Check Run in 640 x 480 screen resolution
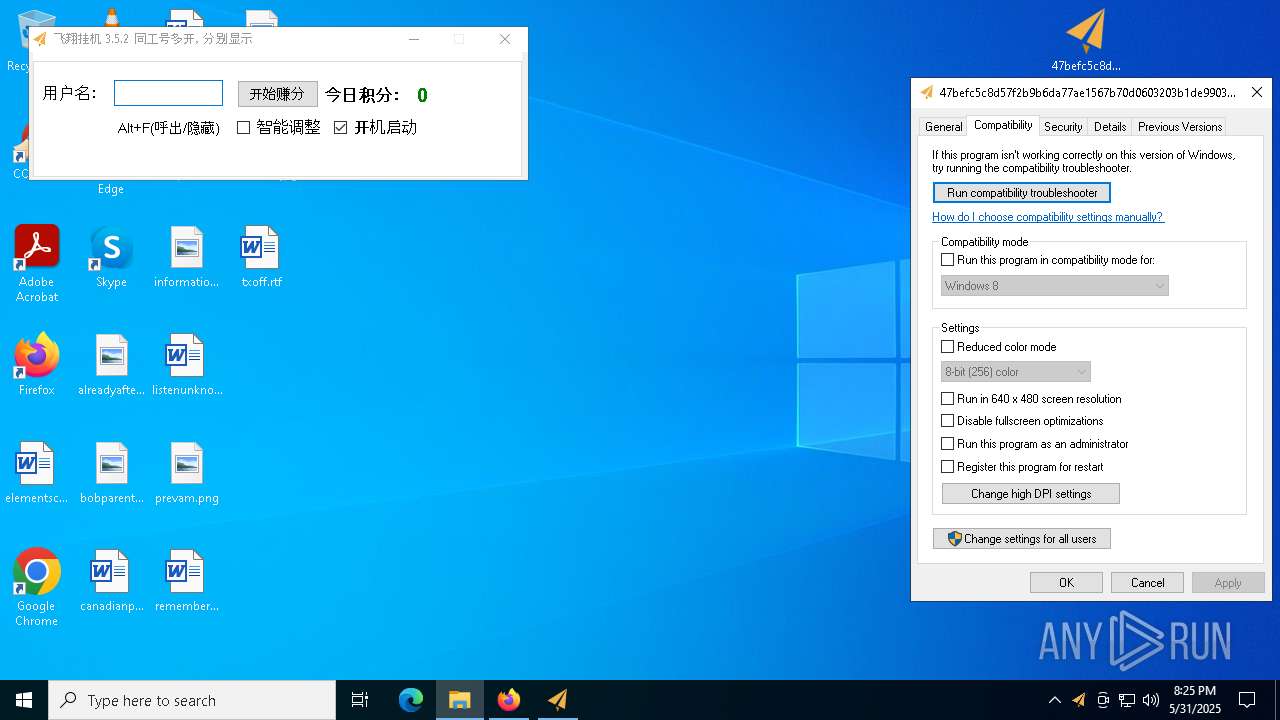The width and height of the screenshot is (1280, 720). click(x=948, y=399)
